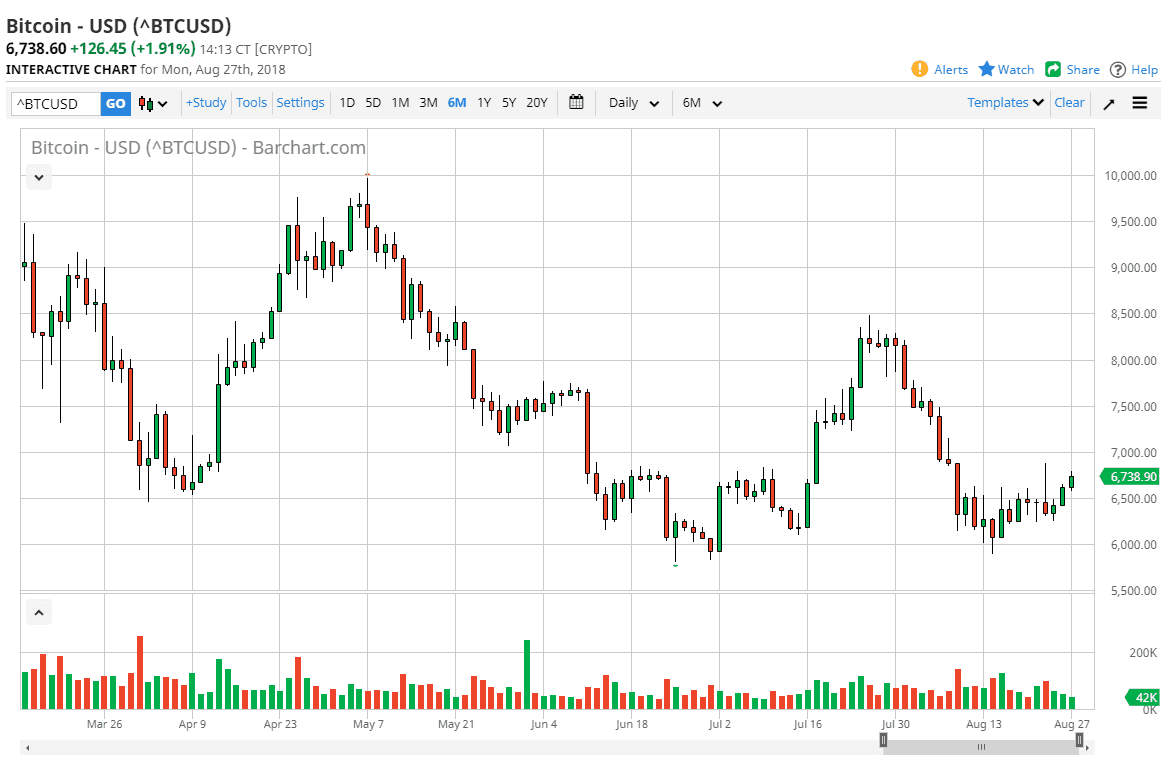Click the pop-out arrow icon near Templates
1171x763 pixels.
(1108, 102)
